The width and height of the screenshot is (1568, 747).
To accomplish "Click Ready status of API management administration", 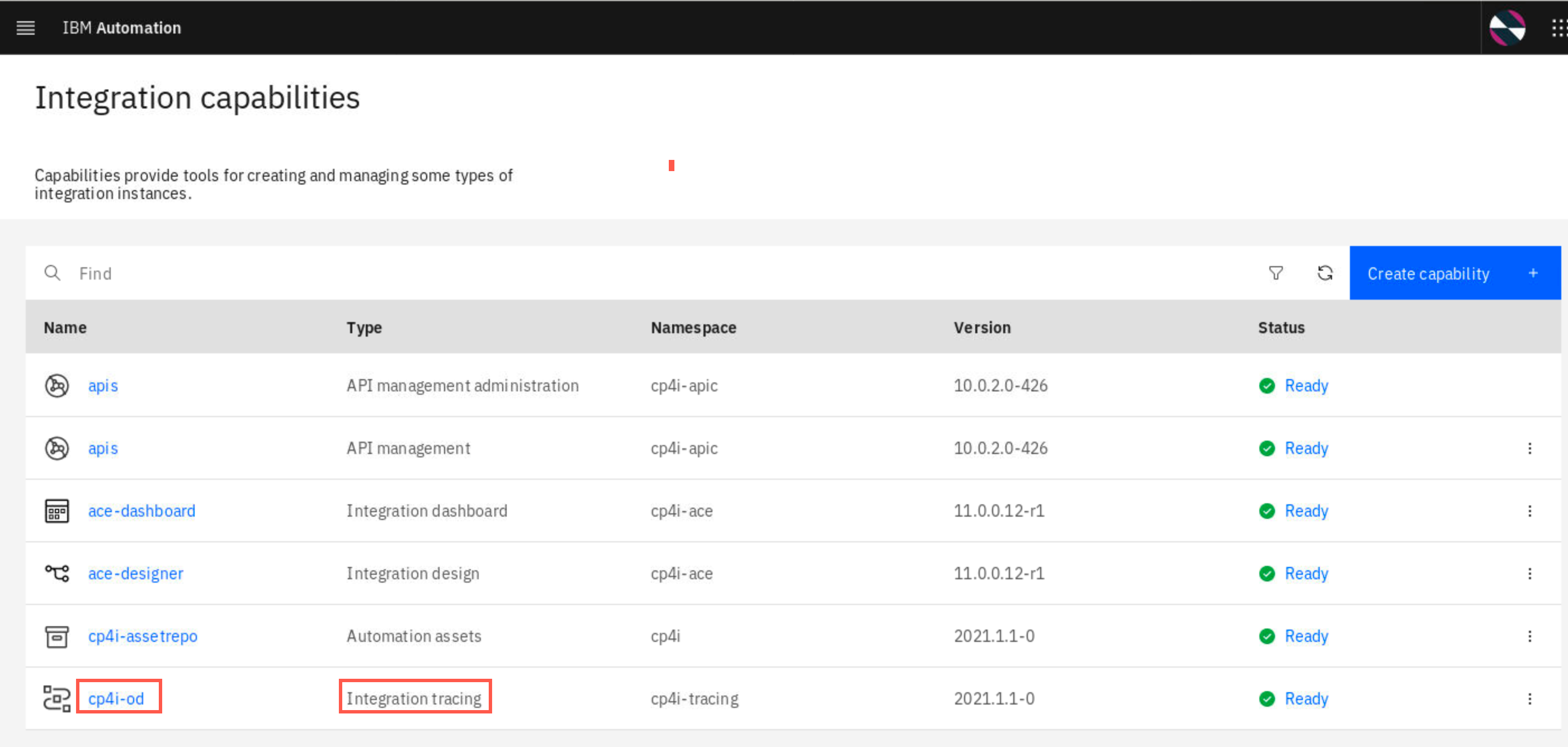I will pyautogui.click(x=1306, y=385).
